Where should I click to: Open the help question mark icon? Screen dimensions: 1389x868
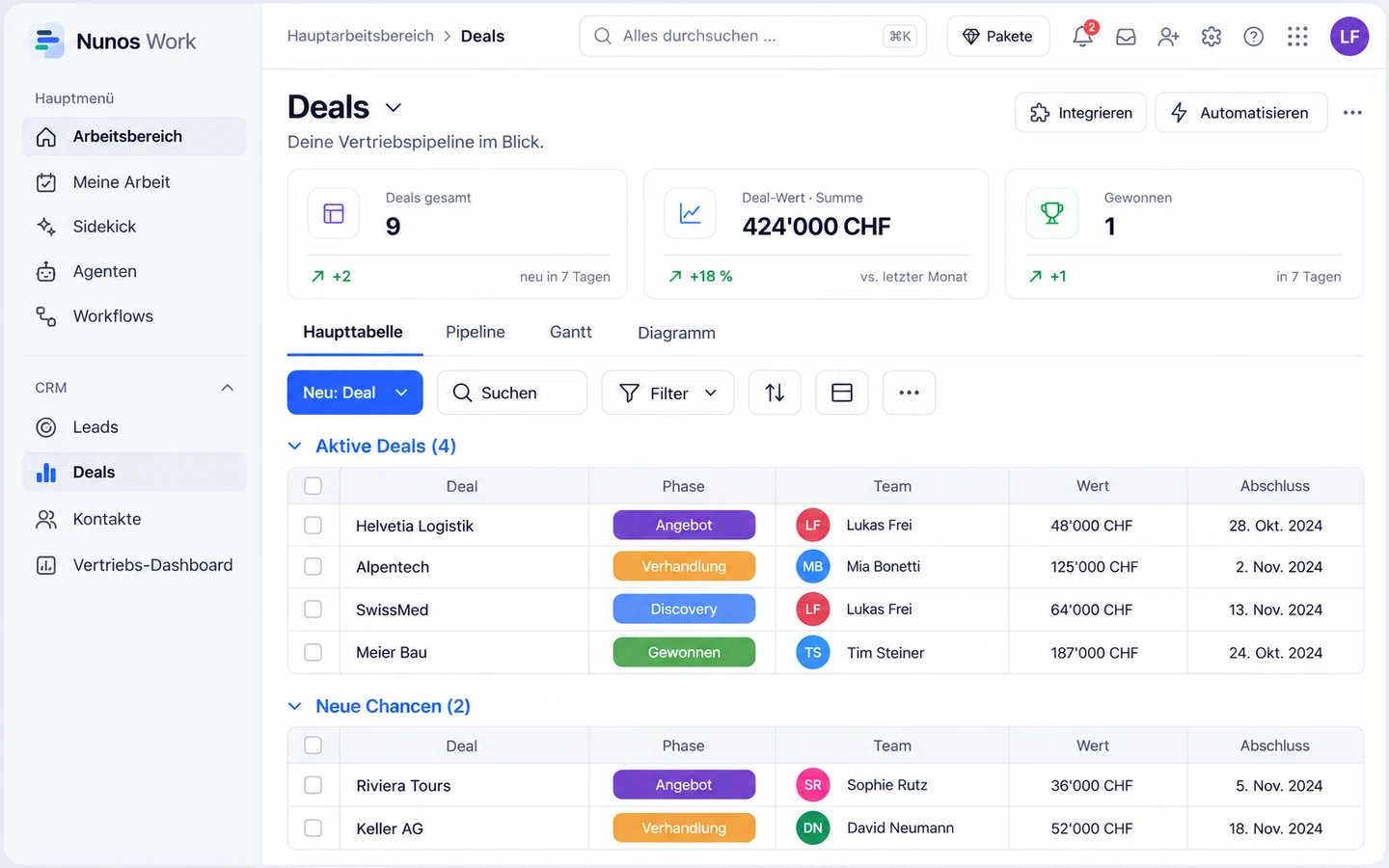pos(1254,37)
